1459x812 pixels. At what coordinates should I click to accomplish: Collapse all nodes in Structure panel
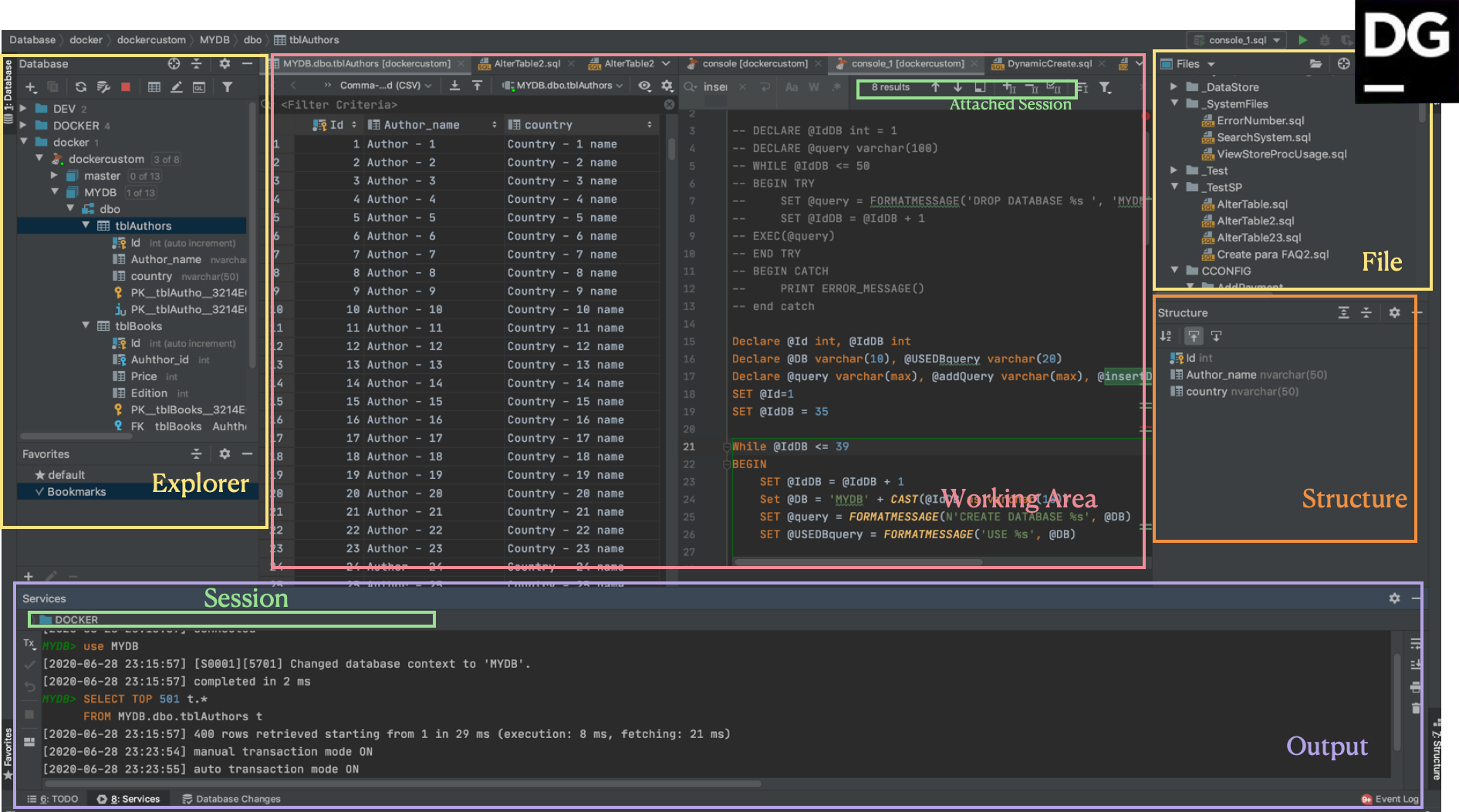click(x=1366, y=312)
